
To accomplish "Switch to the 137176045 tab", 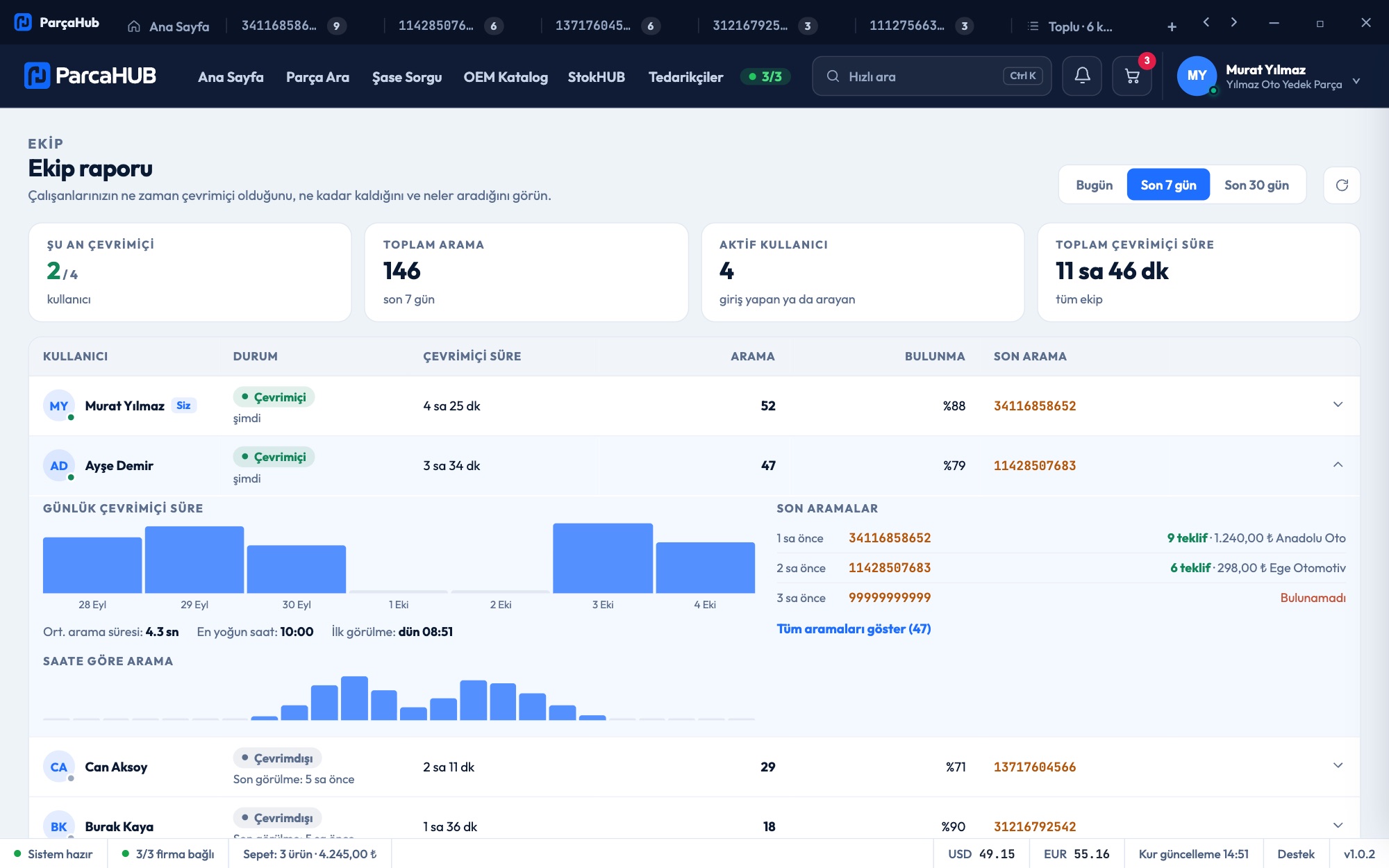I will 607,26.
